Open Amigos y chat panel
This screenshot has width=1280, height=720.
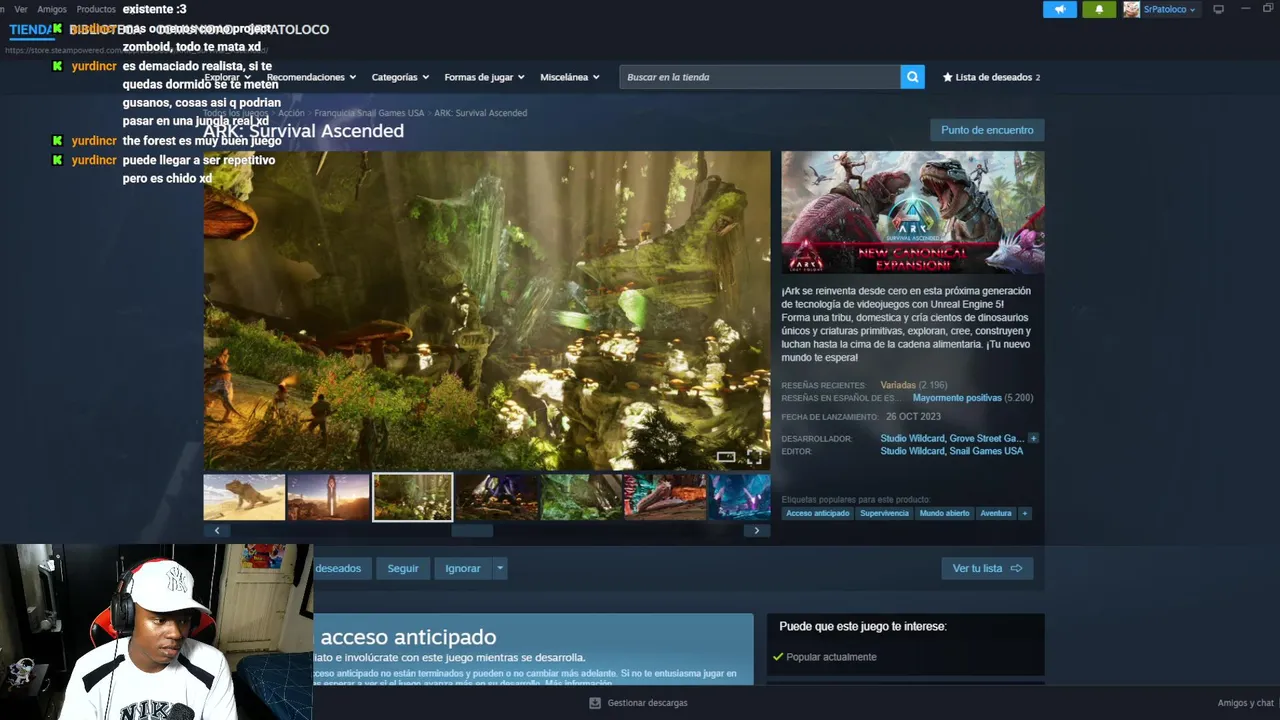click(x=1246, y=703)
